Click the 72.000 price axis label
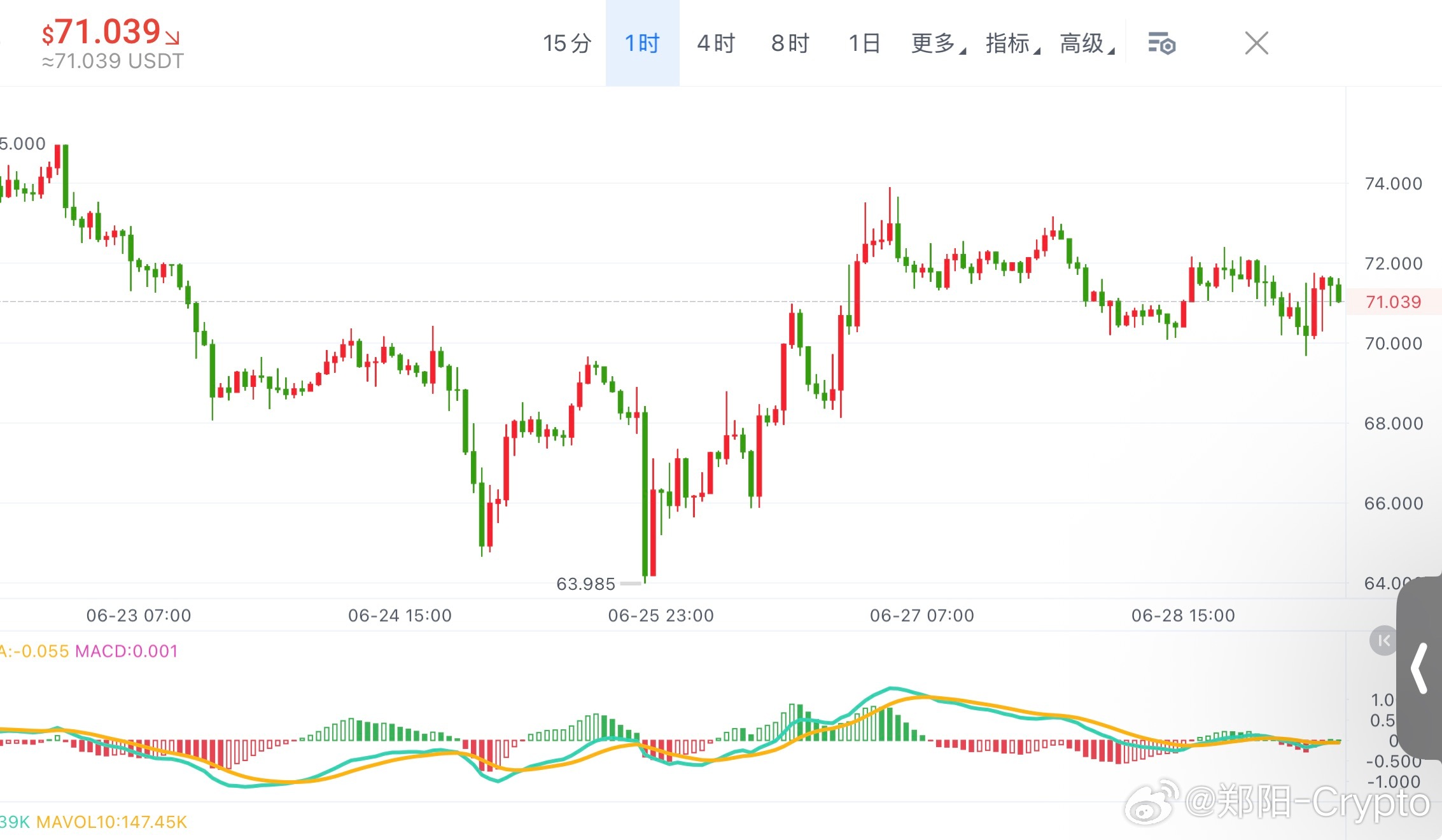This screenshot has height=840, width=1442. coord(1393,263)
